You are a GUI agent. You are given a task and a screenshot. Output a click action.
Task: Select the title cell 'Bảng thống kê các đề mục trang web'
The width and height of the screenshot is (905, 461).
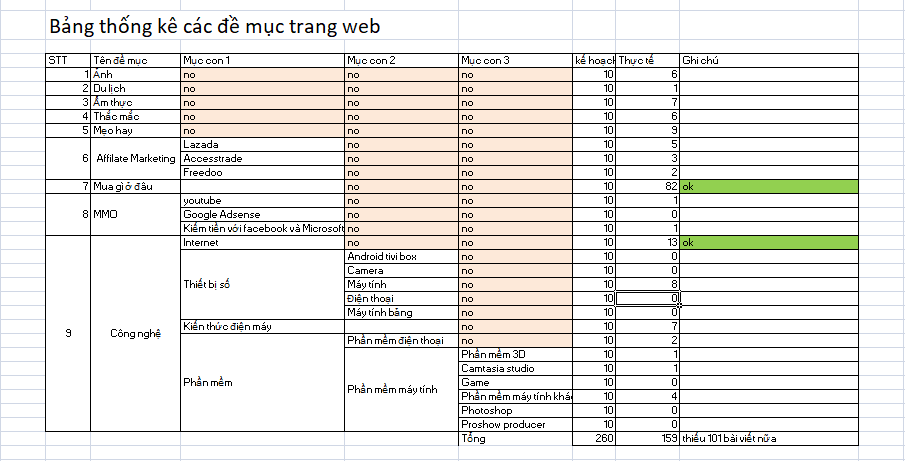coord(214,24)
